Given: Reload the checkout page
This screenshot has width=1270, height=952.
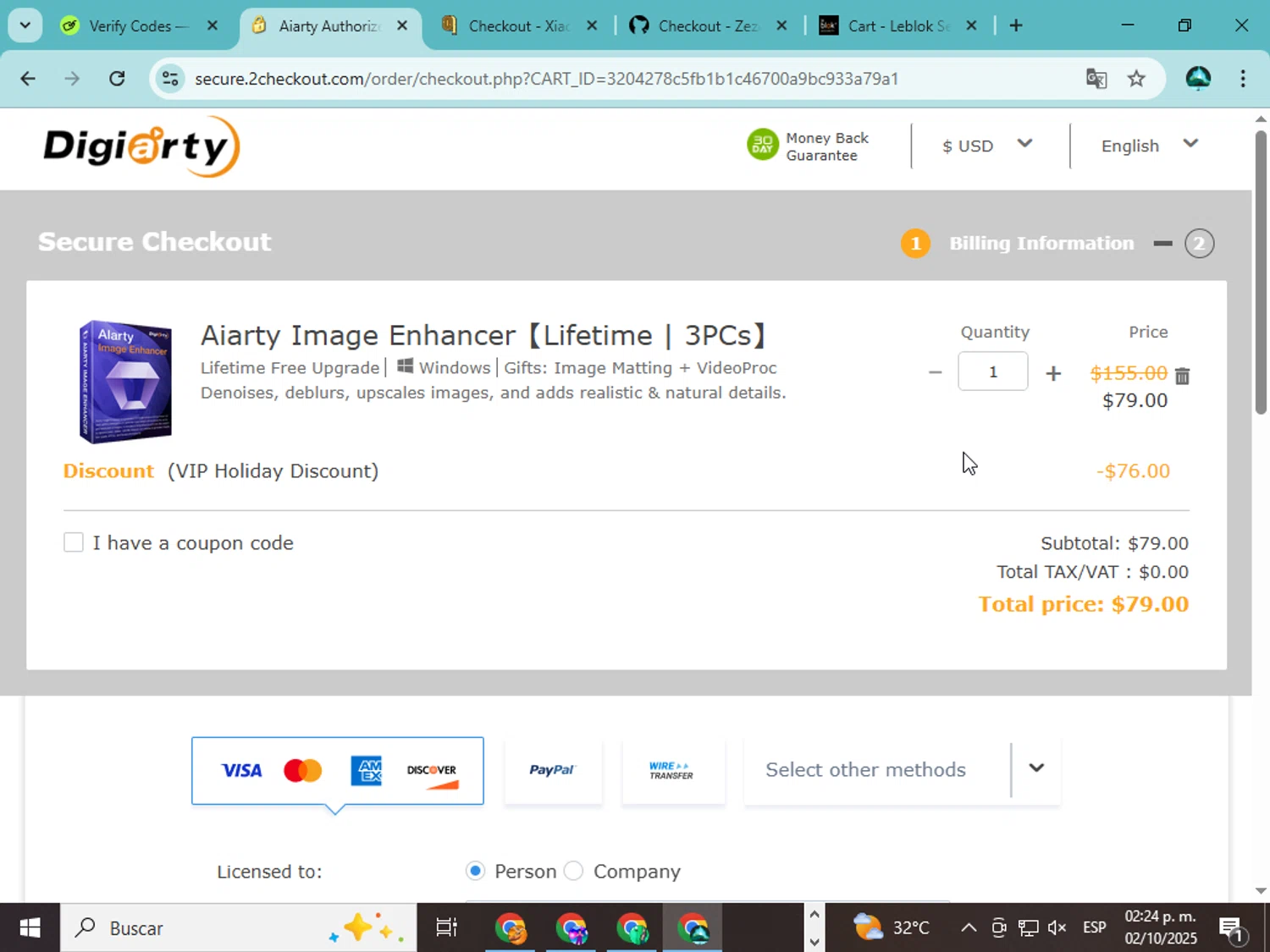Looking at the screenshot, I should click(117, 79).
